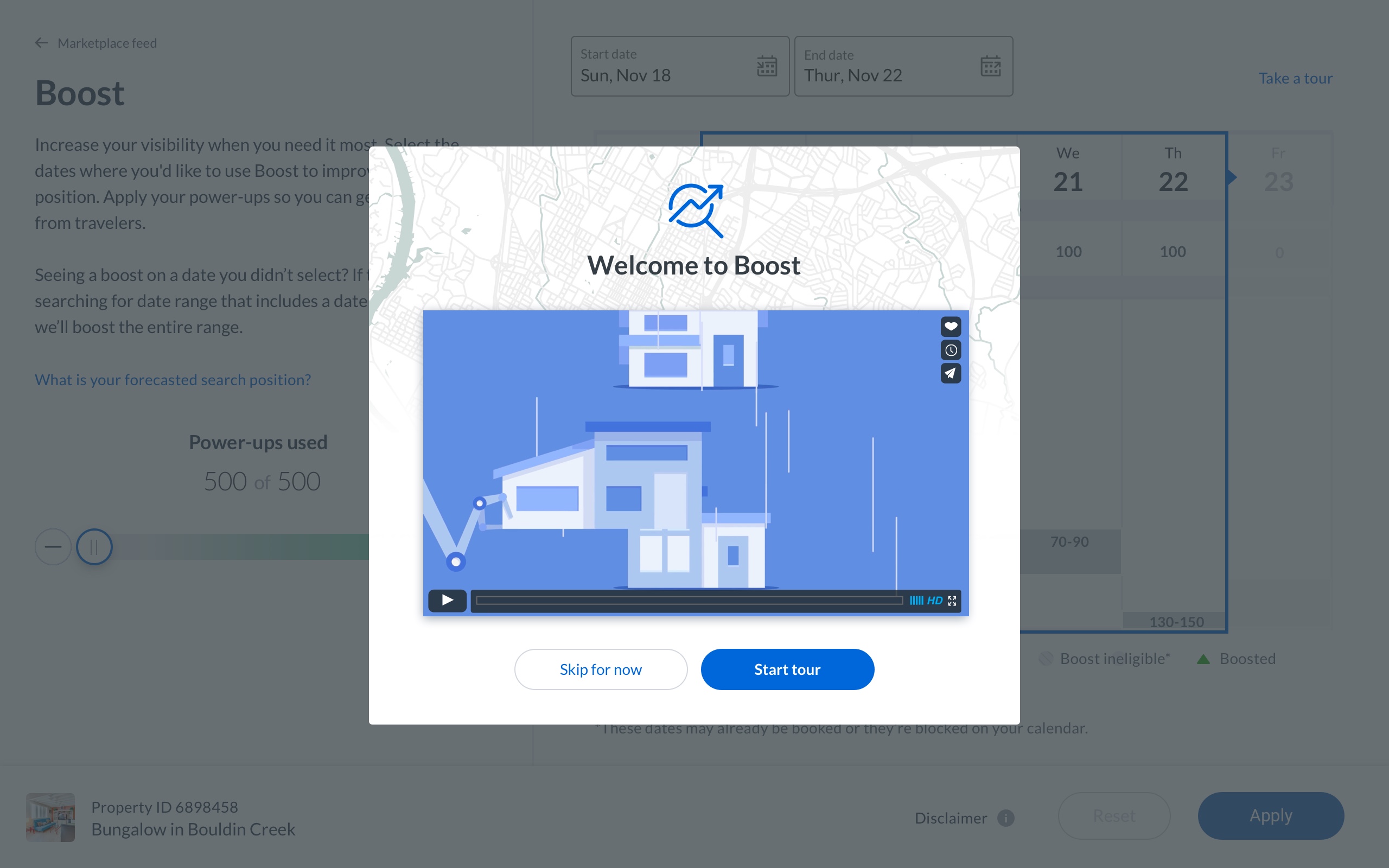Click the video progress bar
This screenshot has height=868, width=1389.
pyautogui.click(x=689, y=601)
